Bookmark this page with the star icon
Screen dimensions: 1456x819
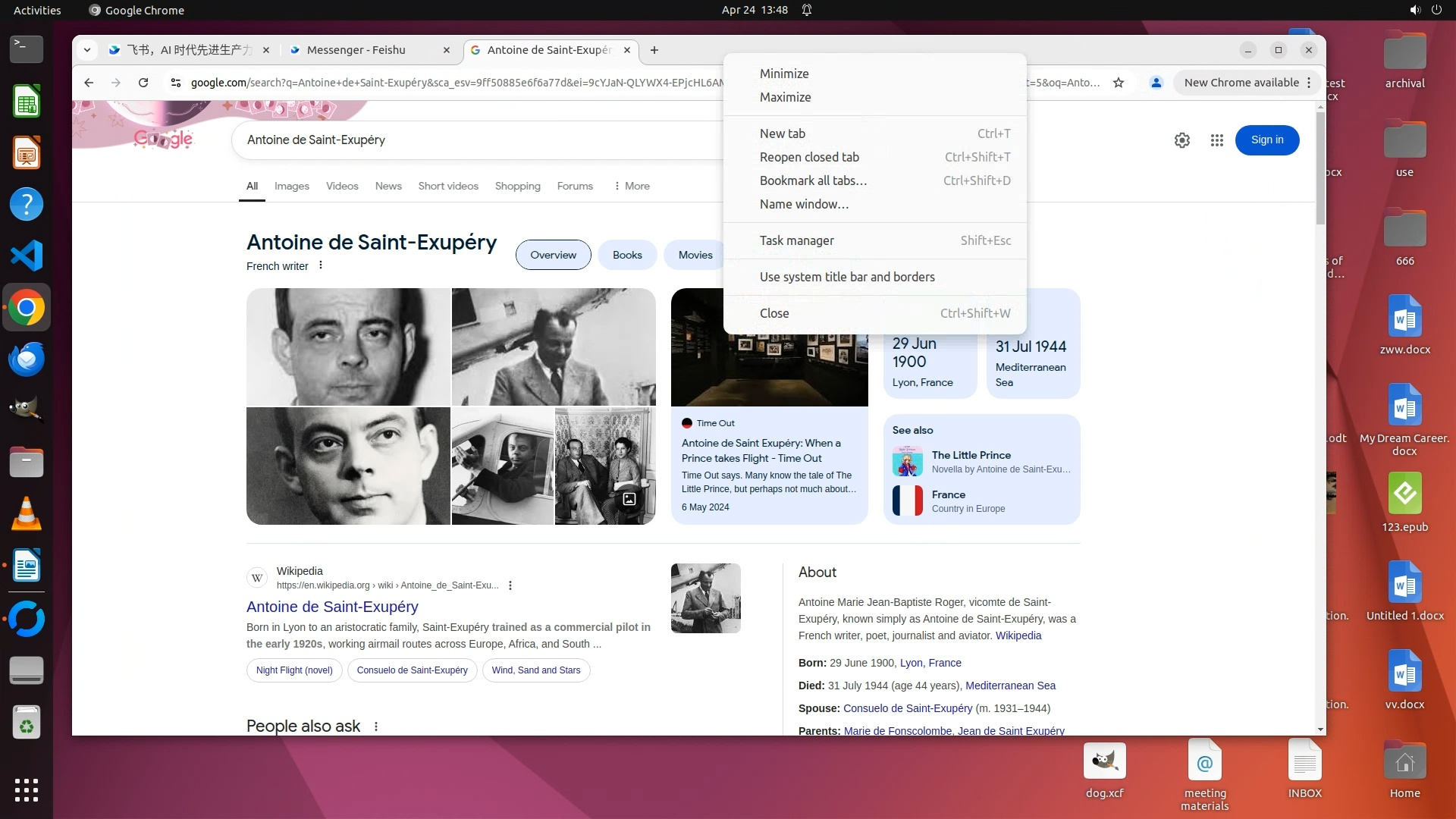pyautogui.click(x=1119, y=83)
